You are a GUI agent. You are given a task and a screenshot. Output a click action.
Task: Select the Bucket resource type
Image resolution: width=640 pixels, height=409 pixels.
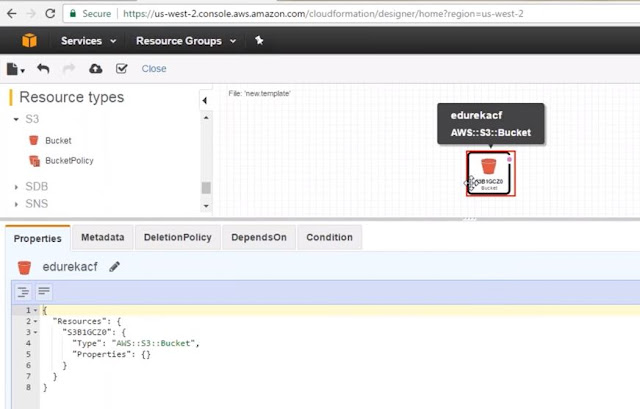[x=58, y=140]
